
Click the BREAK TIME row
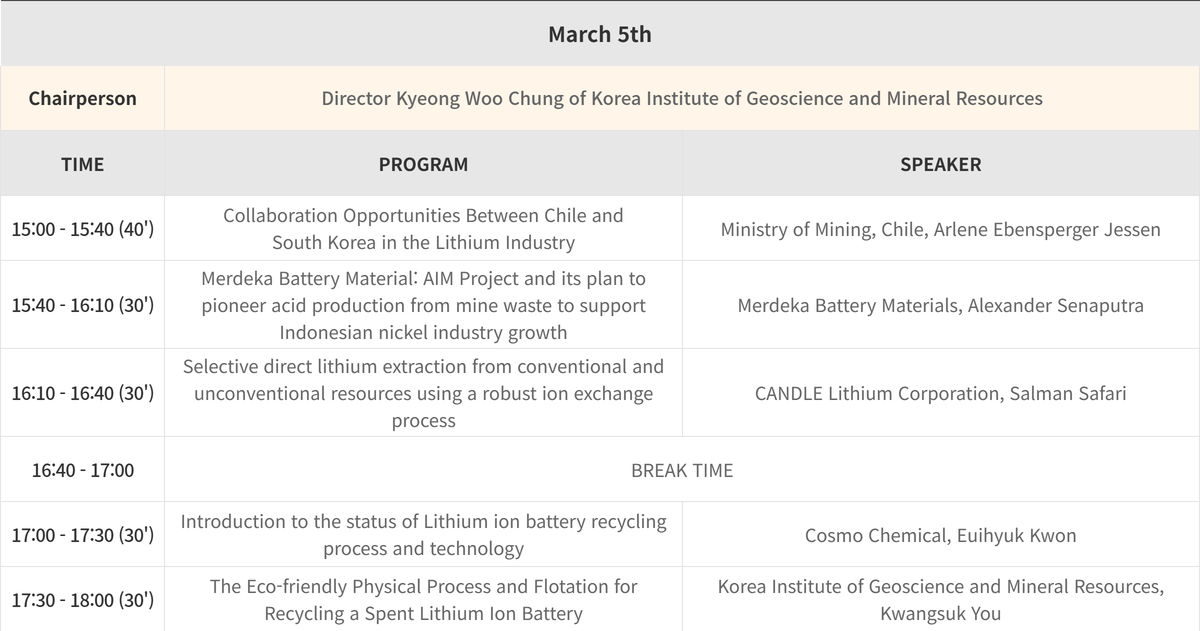[x=681, y=470]
